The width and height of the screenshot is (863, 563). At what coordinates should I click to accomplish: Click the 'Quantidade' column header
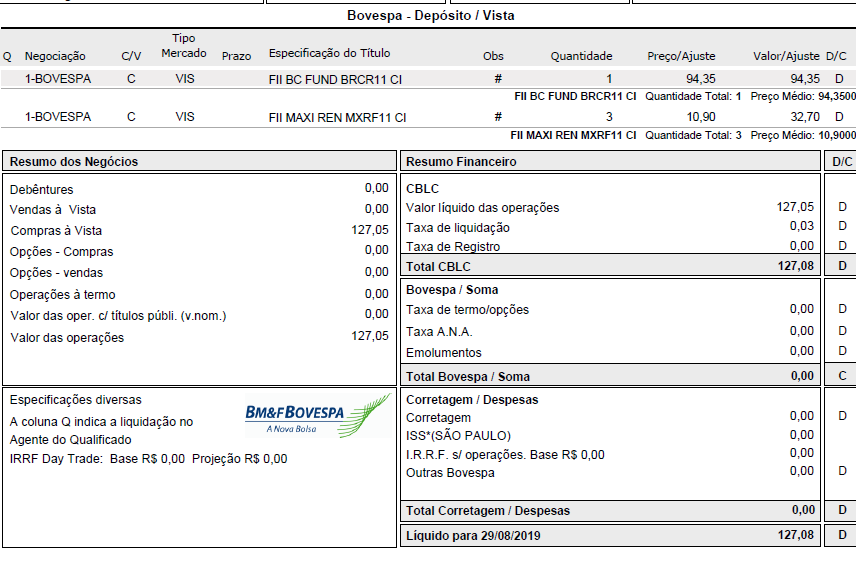coord(581,56)
